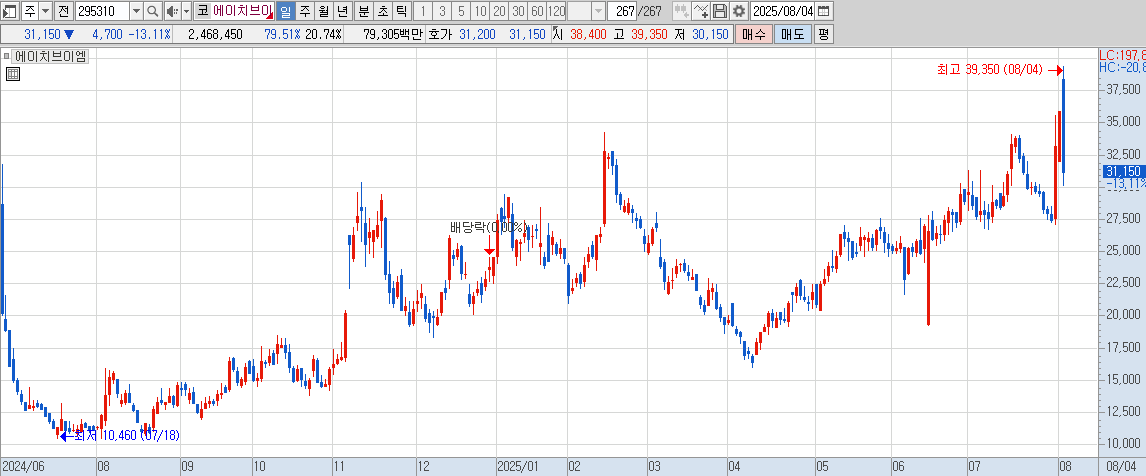Choose the 5 interval button
This screenshot has height=476, width=1146.
tap(461, 11)
